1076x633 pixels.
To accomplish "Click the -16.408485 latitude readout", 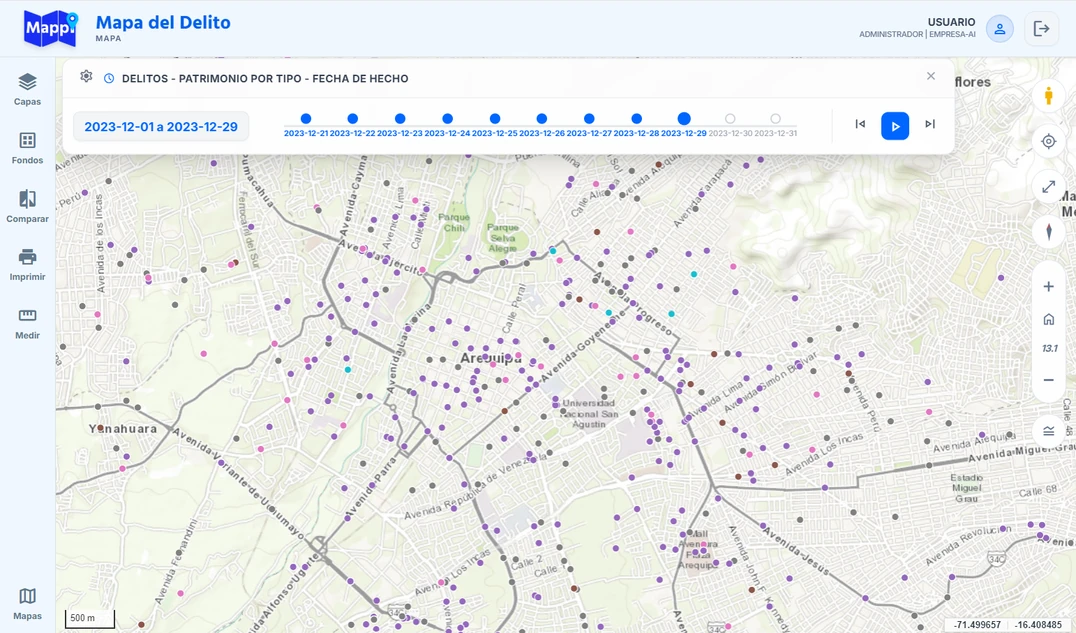I will coord(1038,625).
